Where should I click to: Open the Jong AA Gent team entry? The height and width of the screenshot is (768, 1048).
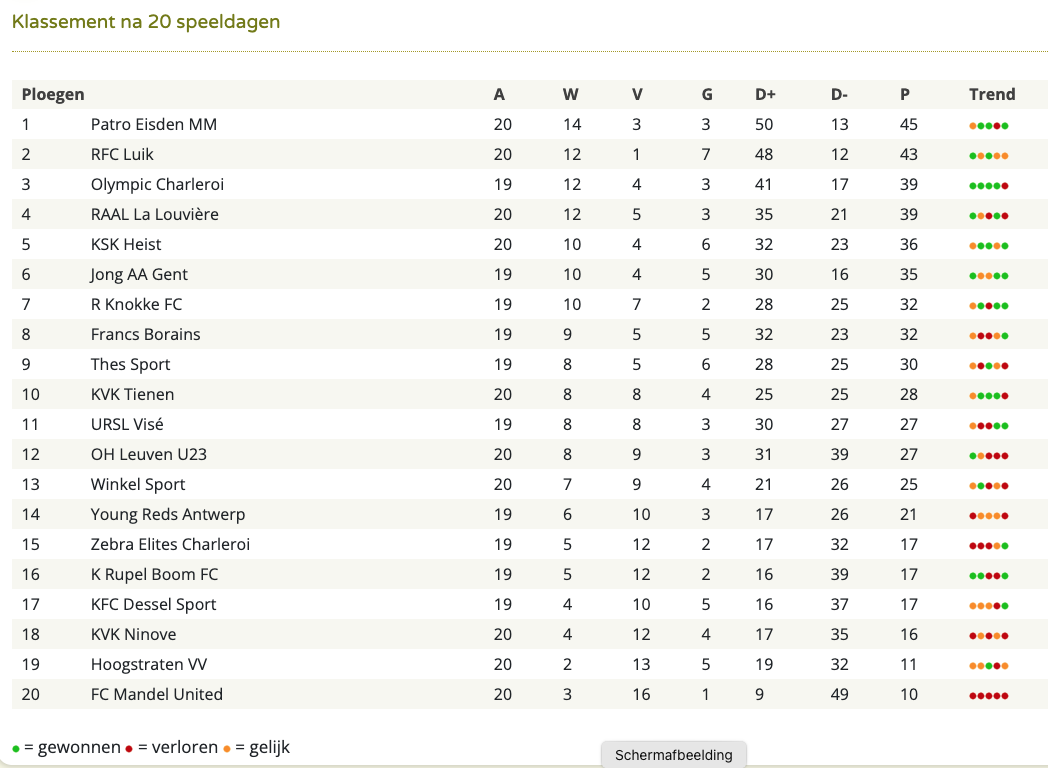pyautogui.click(x=139, y=275)
